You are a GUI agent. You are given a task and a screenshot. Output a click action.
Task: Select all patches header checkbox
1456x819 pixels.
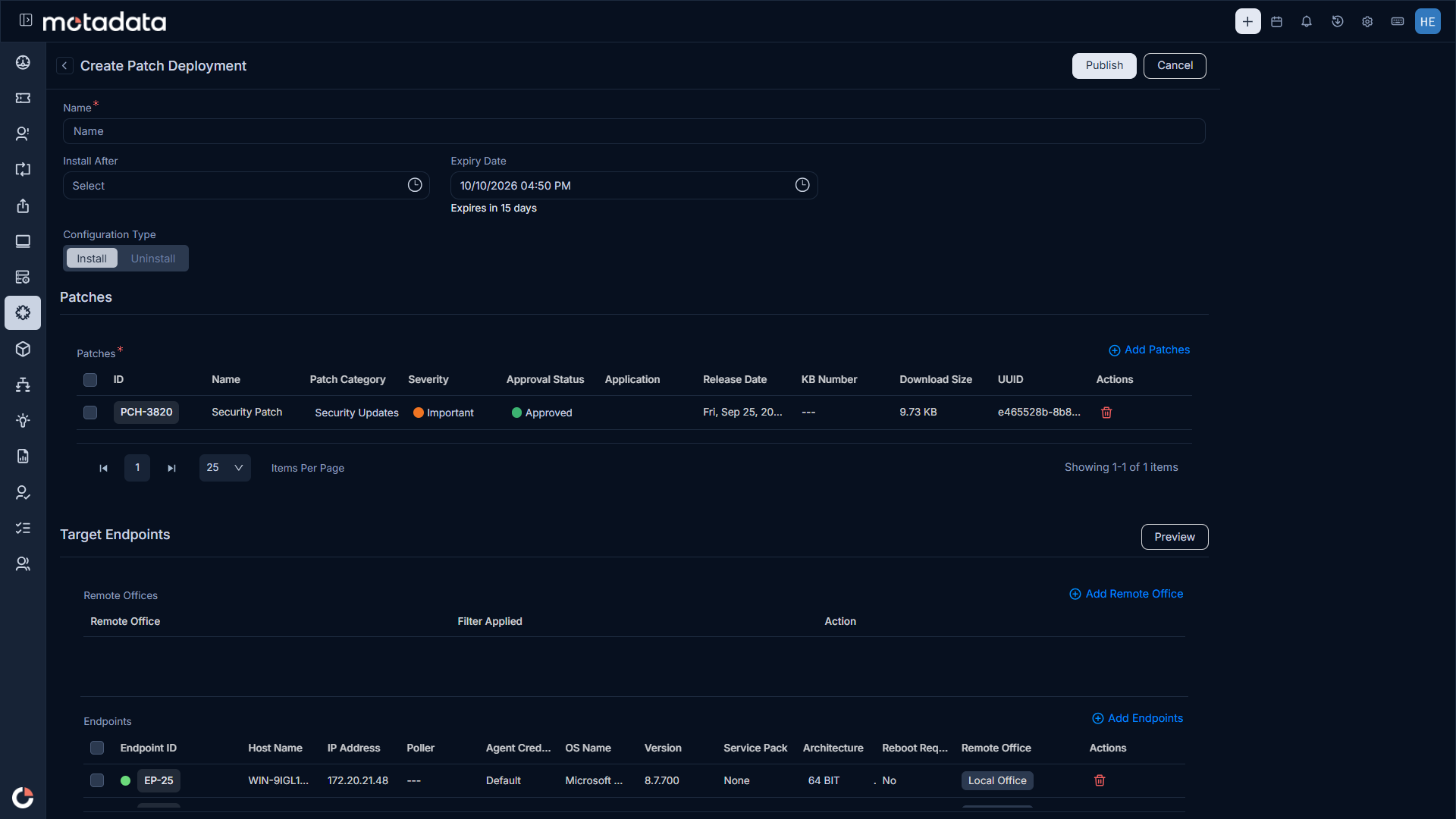click(90, 380)
